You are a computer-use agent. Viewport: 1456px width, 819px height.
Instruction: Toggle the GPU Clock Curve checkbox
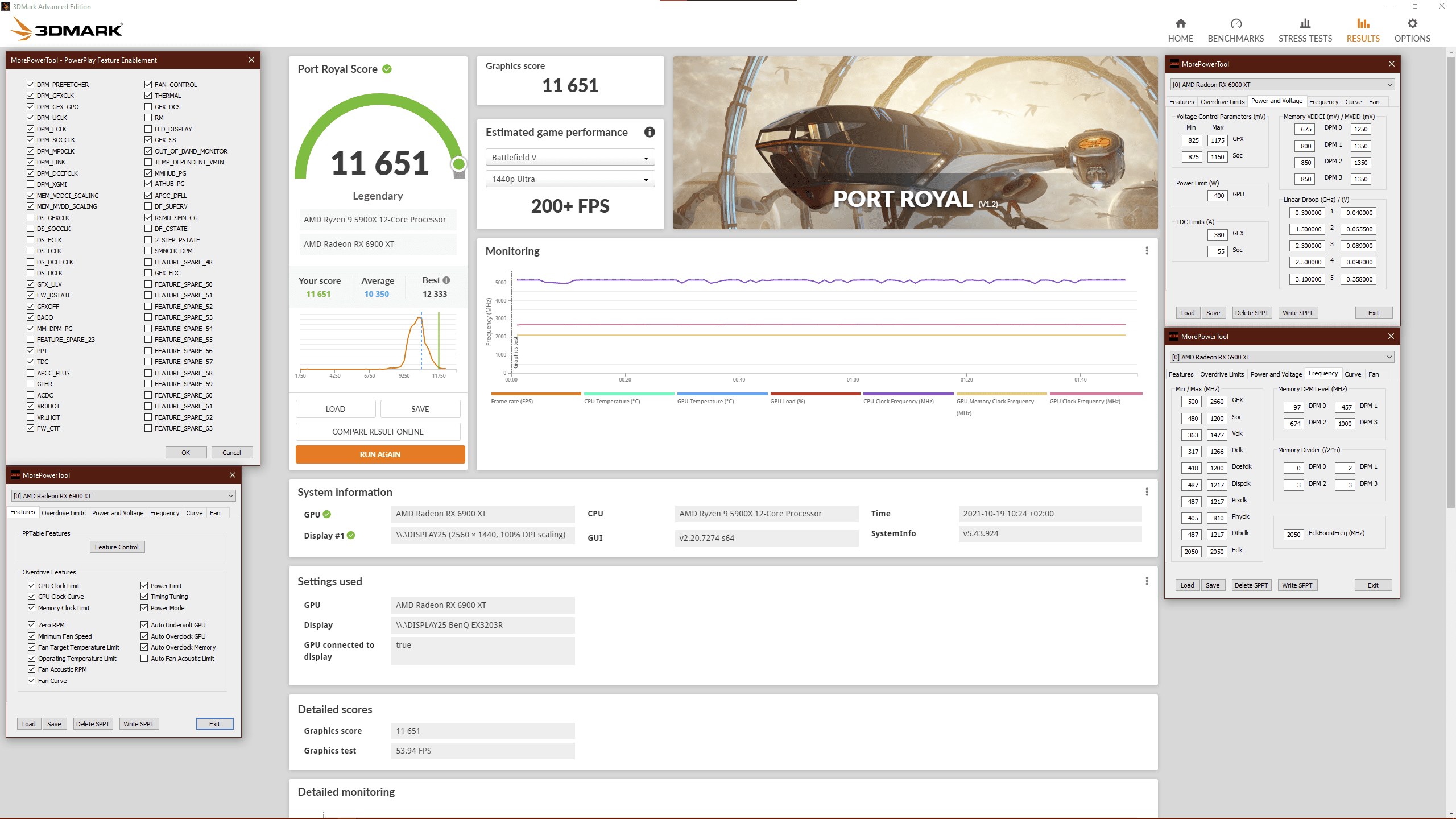pos(31,597)
